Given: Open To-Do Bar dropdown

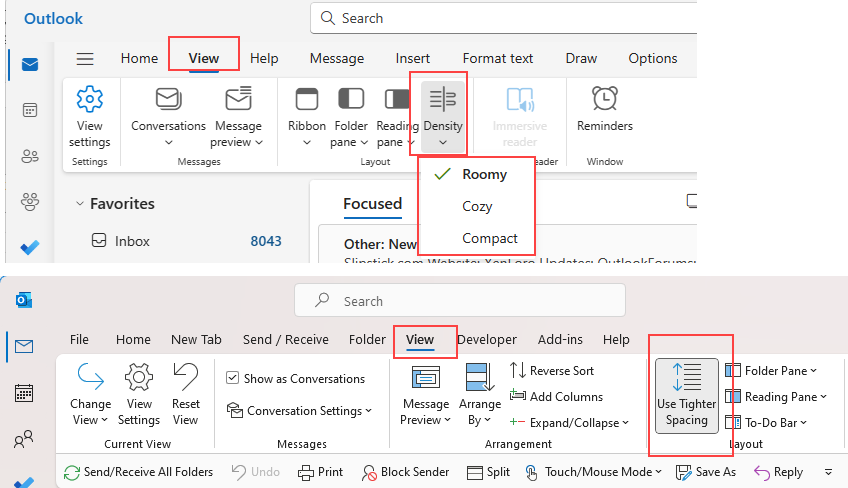Looking at the screenshot, I should click(766, 423).
